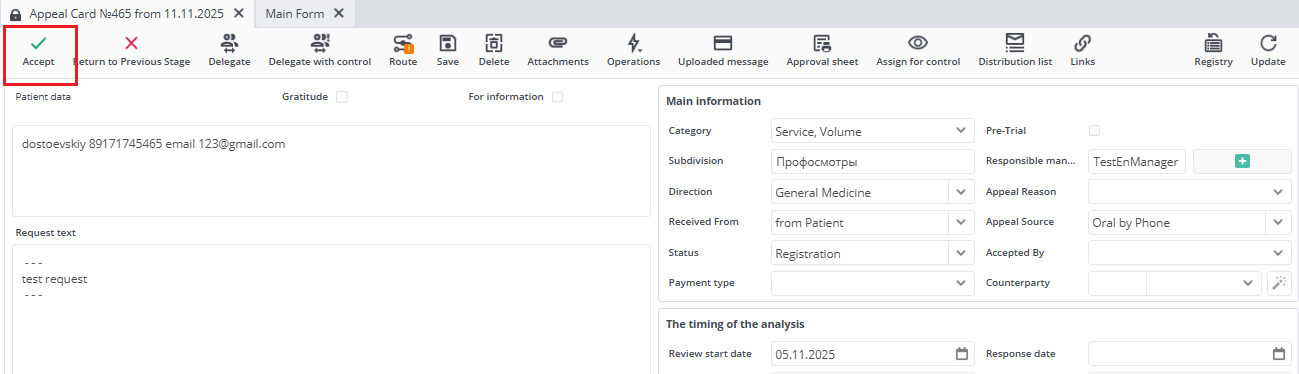The width and height of the screenshot is (1299, 374).
Task: Click the Accept checkmark icon
Action: click(x=38, y=43)
